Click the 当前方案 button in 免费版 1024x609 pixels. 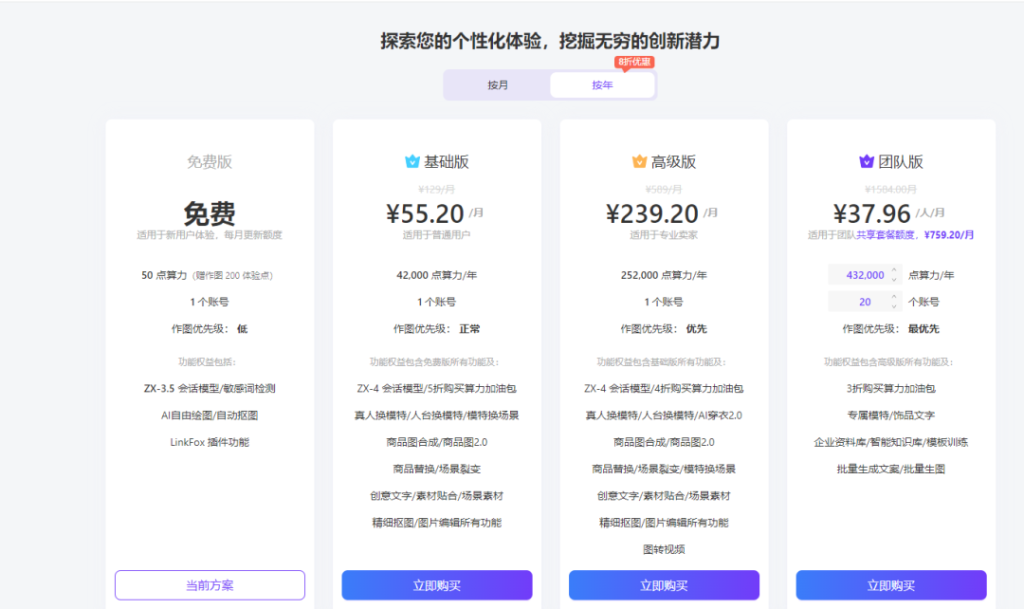click(x=210, y=585)
